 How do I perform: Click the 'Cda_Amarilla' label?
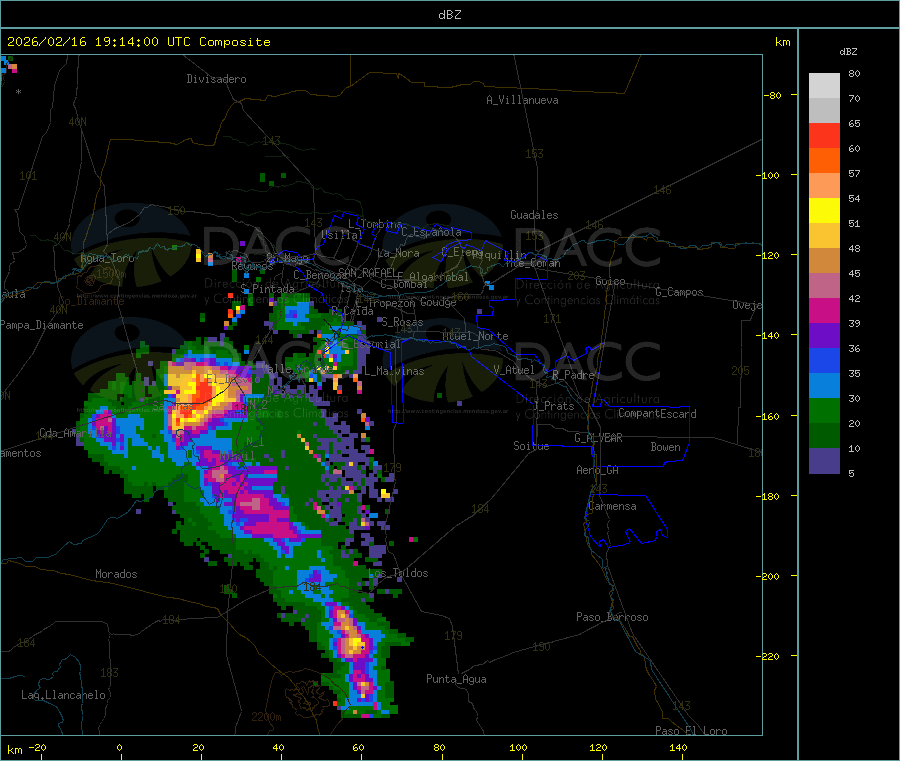click(x=75, y=433)
